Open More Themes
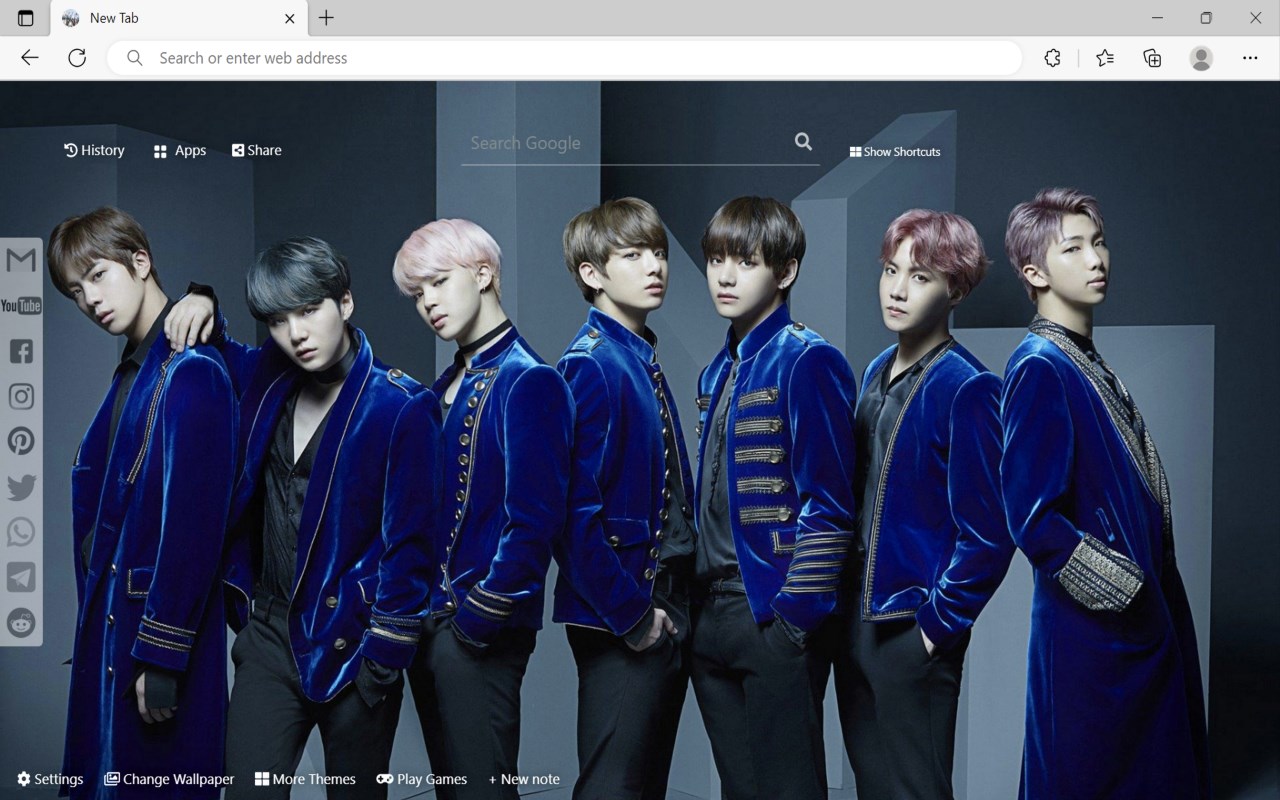This screenshot has height=800, width=1280. click(305, 779)
